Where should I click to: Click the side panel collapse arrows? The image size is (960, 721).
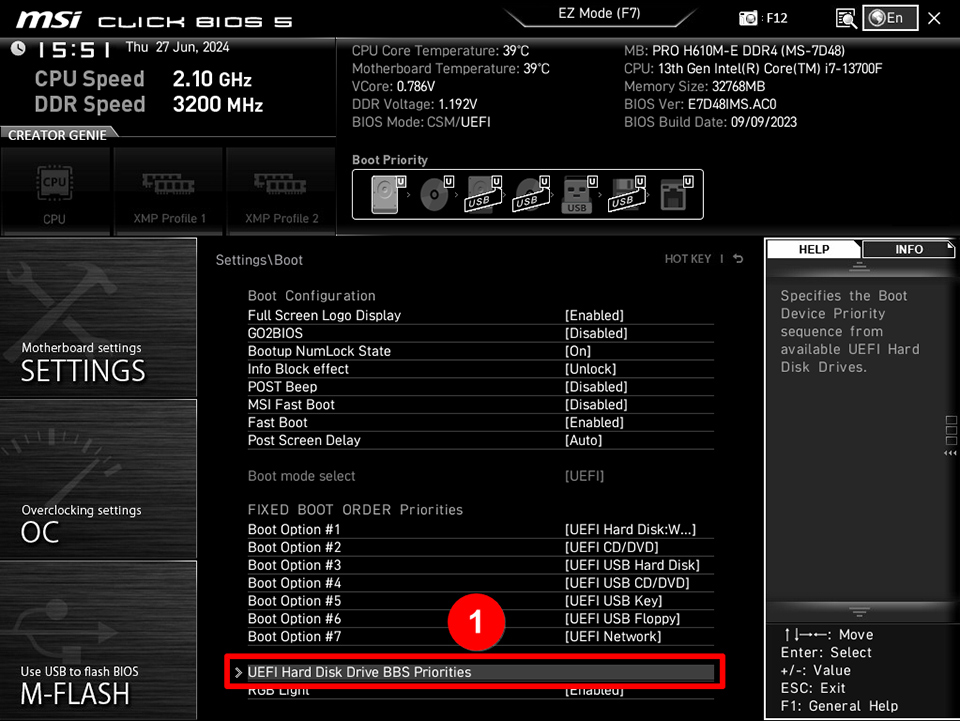950,454
